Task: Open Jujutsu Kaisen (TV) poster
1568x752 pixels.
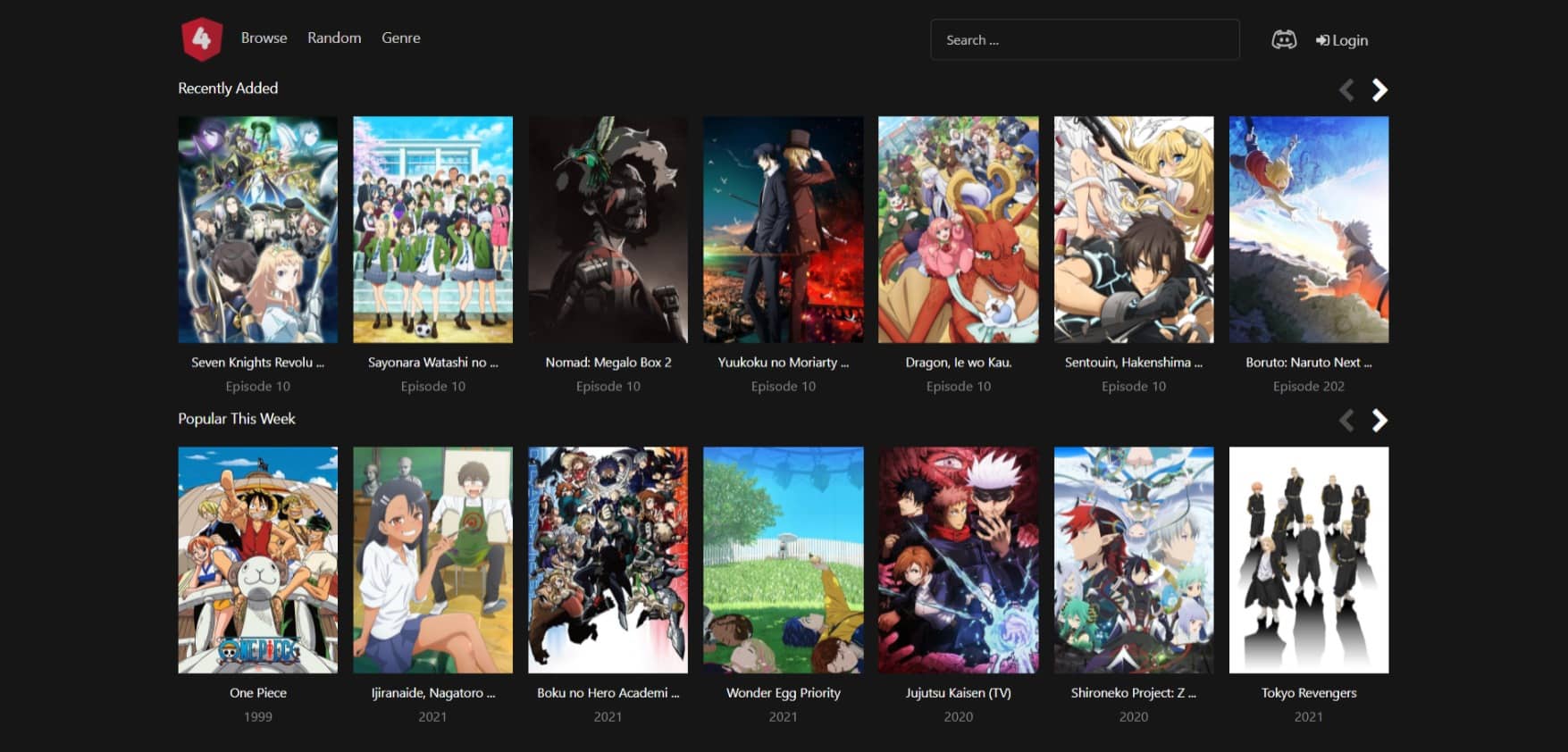Action: pyautogui.click(x=959, y=560)
